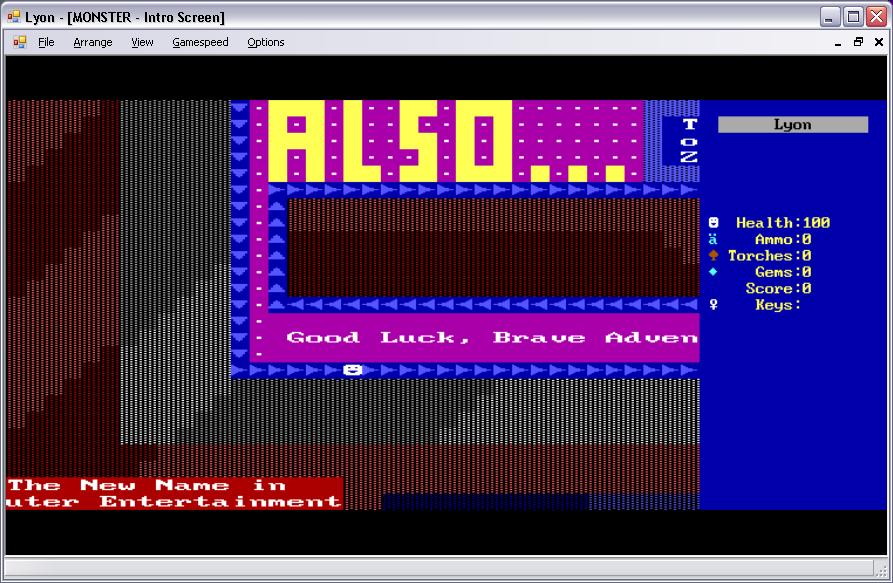Click the 'Good Luck, Brave' message text
This screenshot has height=583, width=893.
436,338
